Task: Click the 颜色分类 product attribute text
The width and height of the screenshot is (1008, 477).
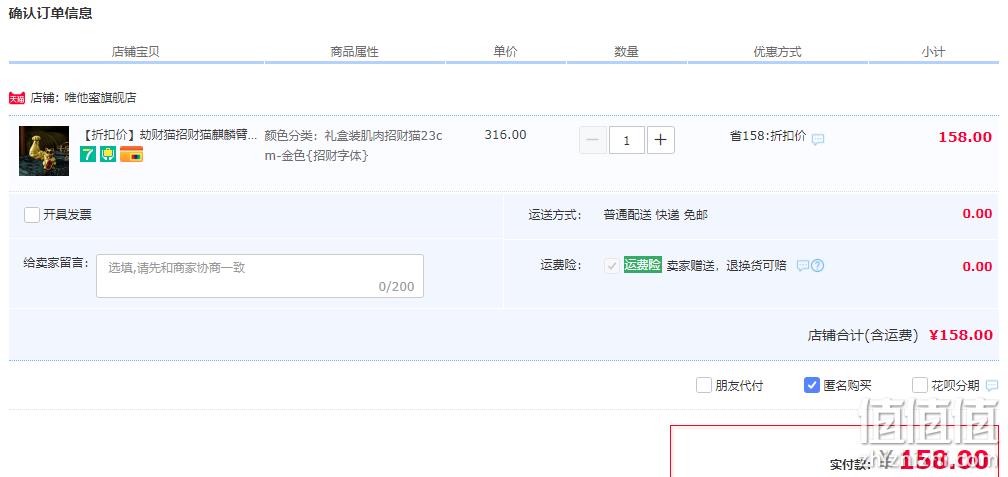Action: (354, 146)
